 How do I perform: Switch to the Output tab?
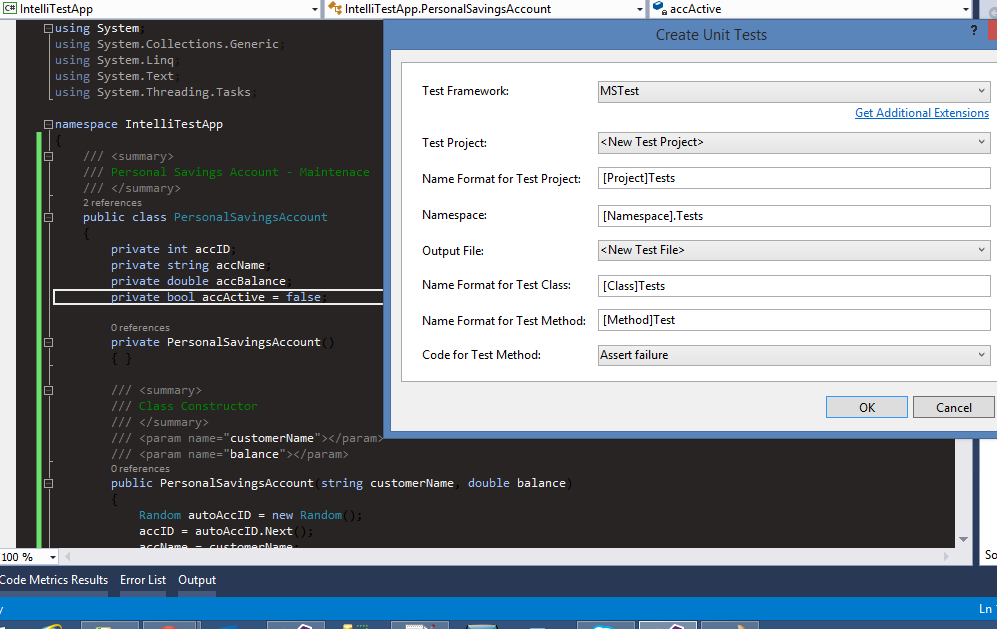click(x=197, y=580)
